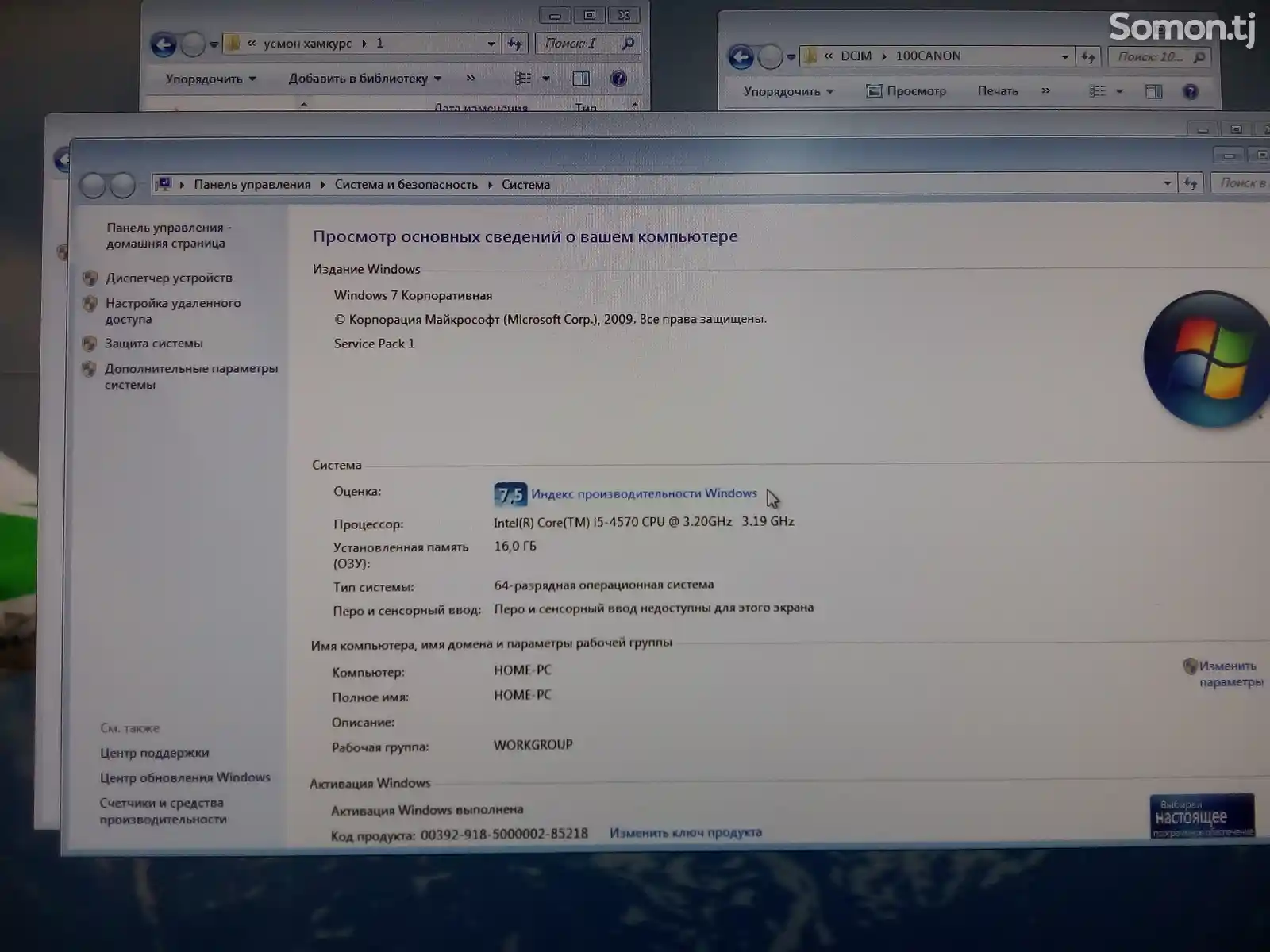Image resolution: width=1270 pixels, height=952 pixels.
Task: Open Настройка удаленного доступа
Action: click(173, 311)
